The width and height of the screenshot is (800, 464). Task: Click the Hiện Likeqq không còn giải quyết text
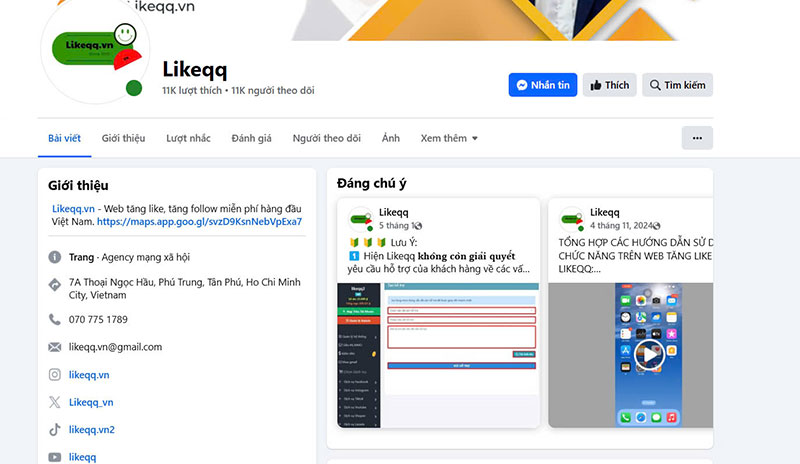coord(439,256)
